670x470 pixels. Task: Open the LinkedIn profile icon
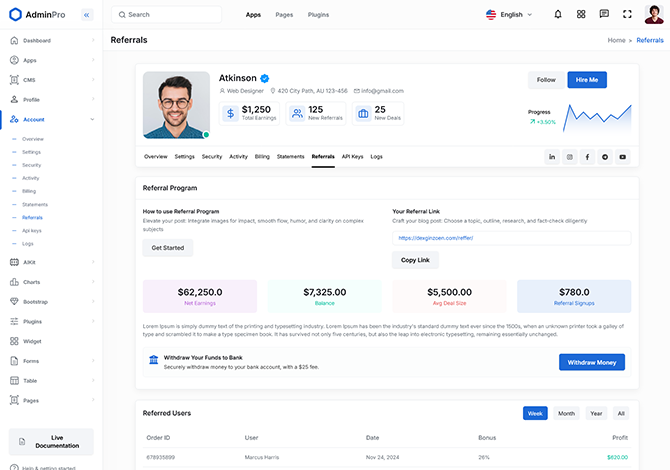click(552, 157)
